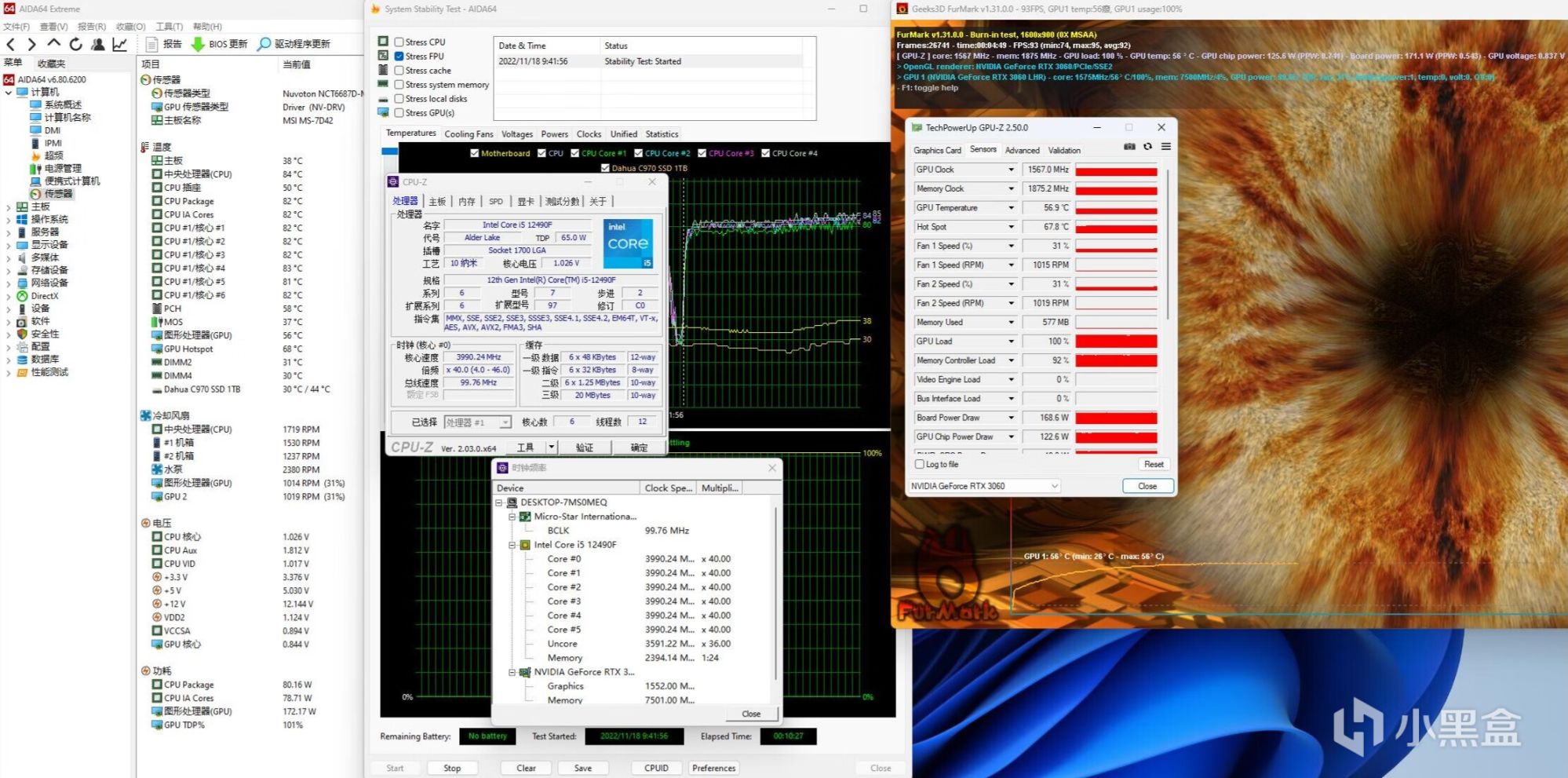Go back using AIDA64 toolbar back arrow
The image size is (1568, 778).
click(11, 45)
